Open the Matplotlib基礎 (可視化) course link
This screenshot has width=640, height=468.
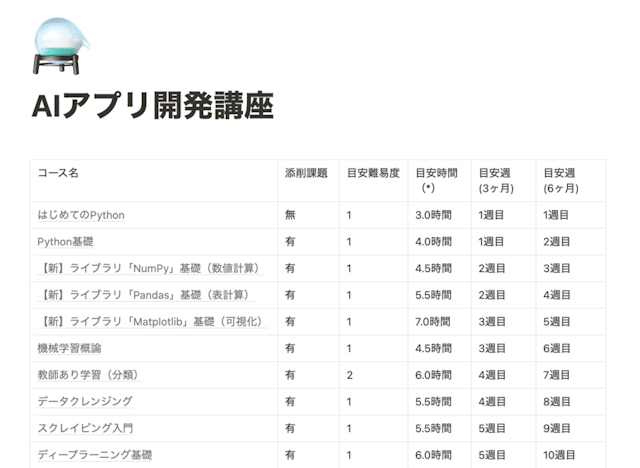(x=152, y=322)
